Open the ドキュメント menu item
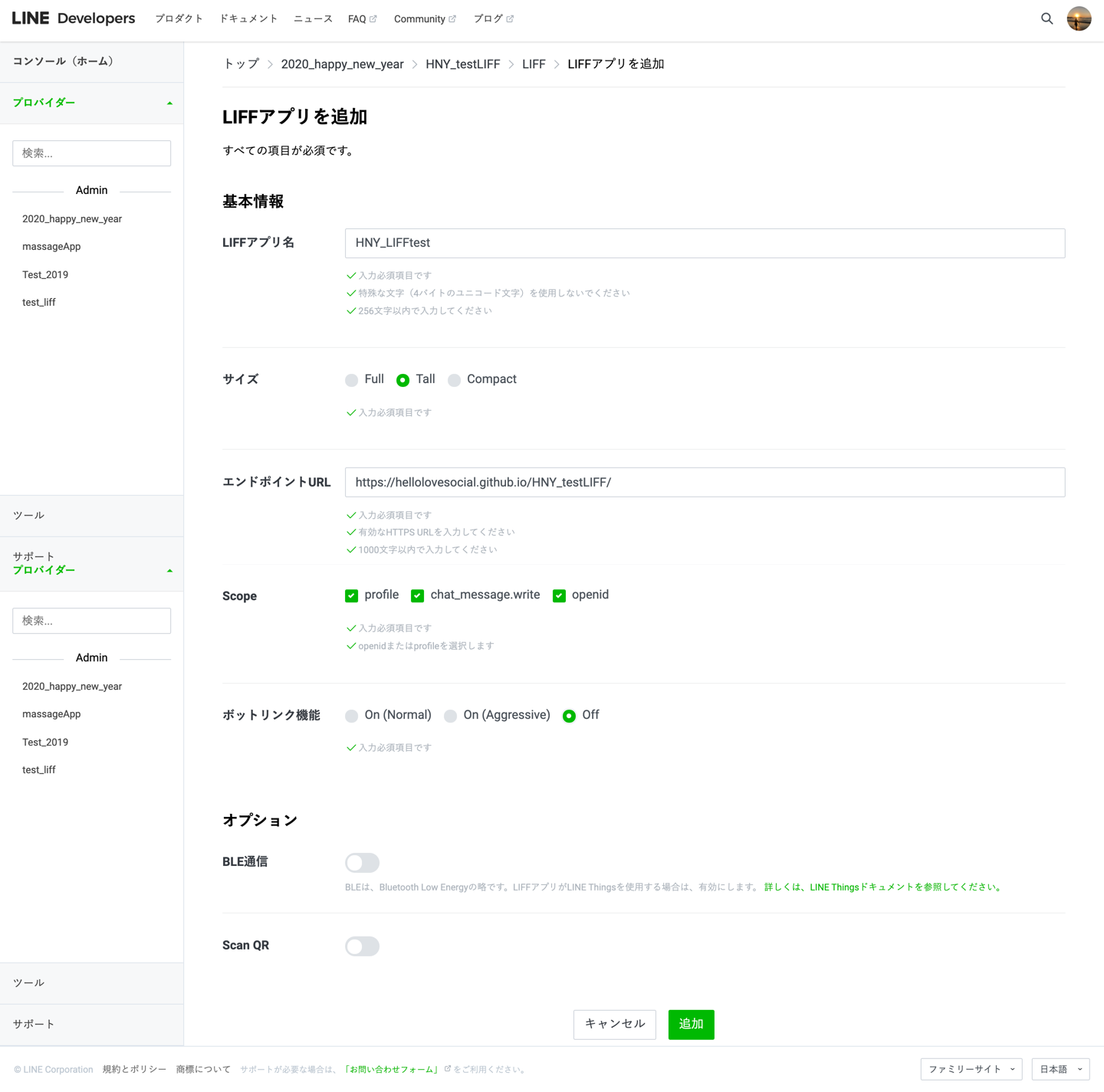 tap(248, 18)
